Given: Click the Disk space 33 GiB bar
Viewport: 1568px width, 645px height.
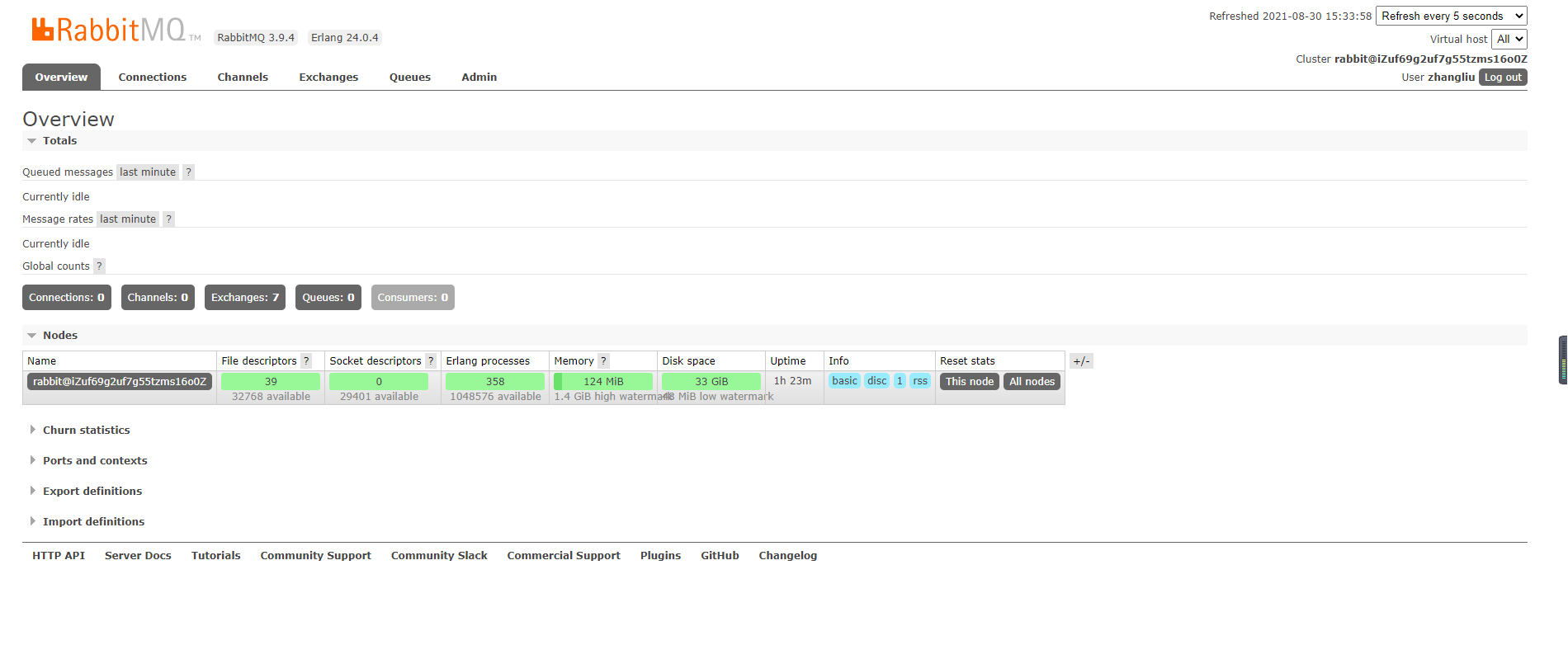Looking at the screenshot, I should tap(711, 381).
